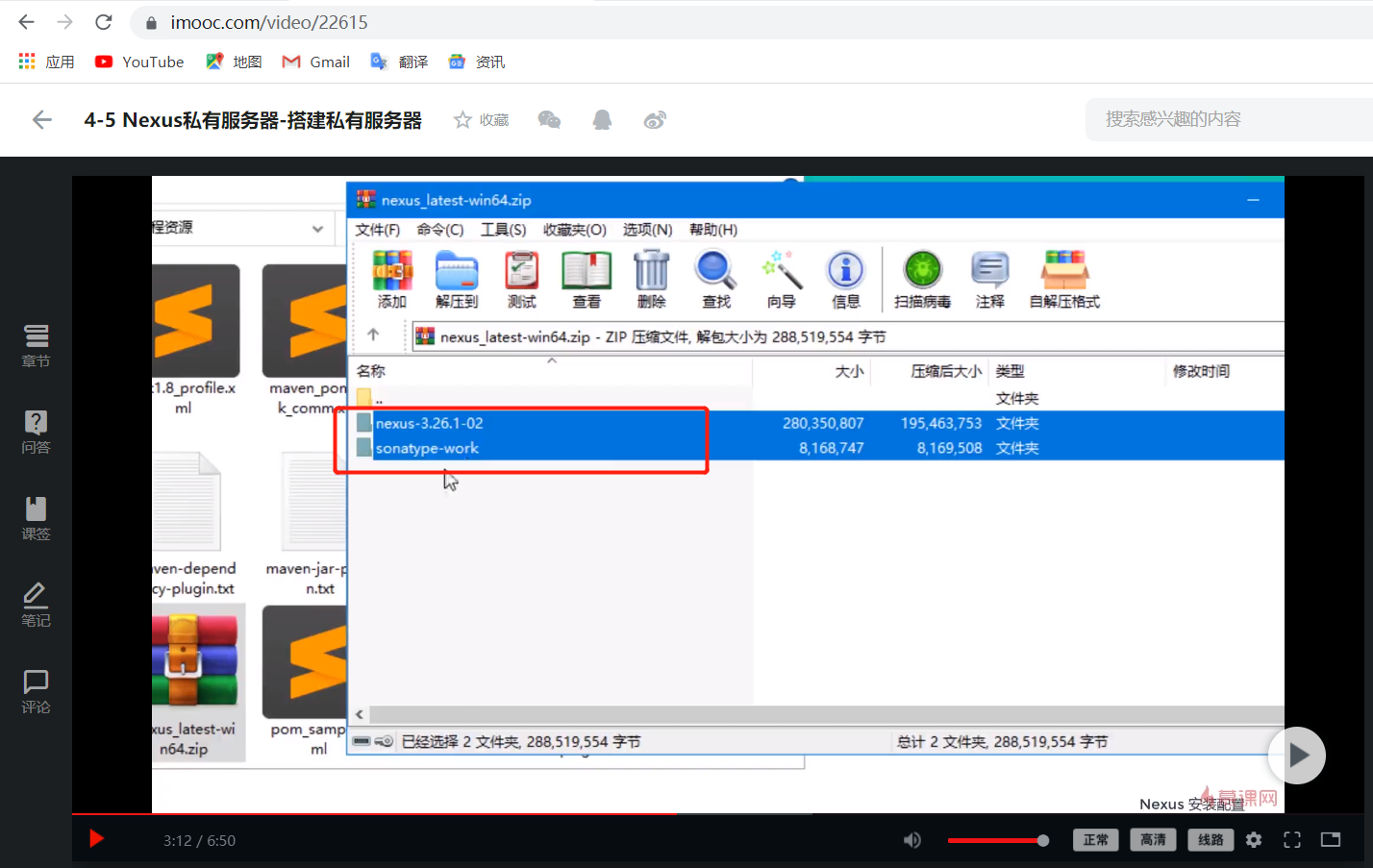Open the Comments (评论) sidebar icon
This screenshot has height=868, width=1373.
[37, 691]
